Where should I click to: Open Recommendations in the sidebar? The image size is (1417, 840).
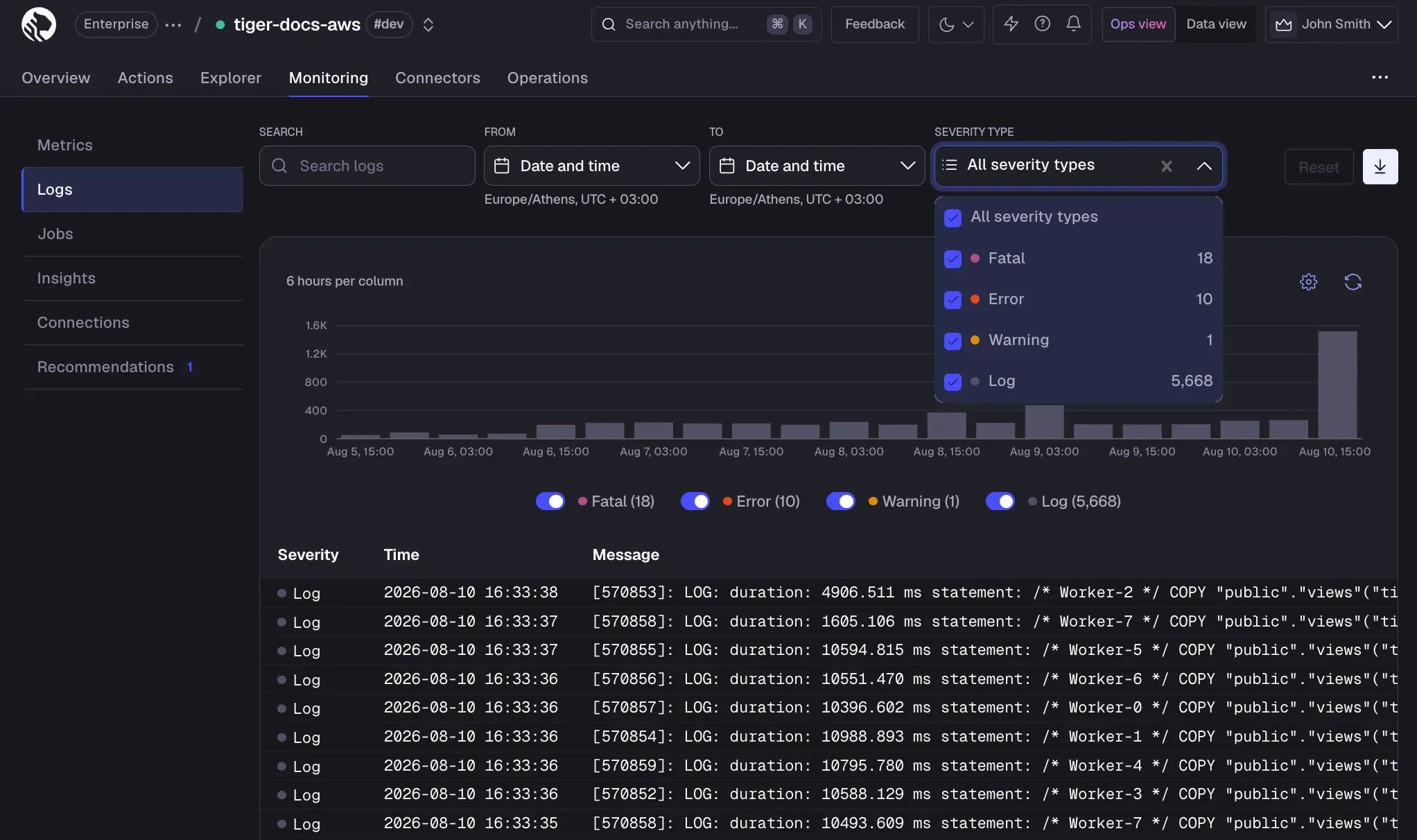pos(133,367)
